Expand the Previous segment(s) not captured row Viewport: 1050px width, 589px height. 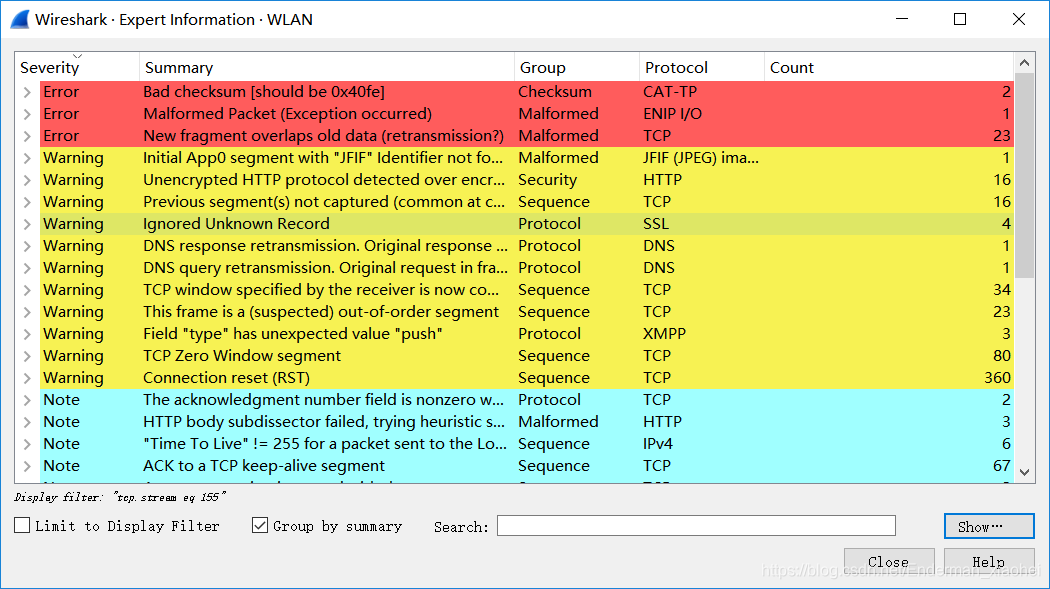pos(27,202)
